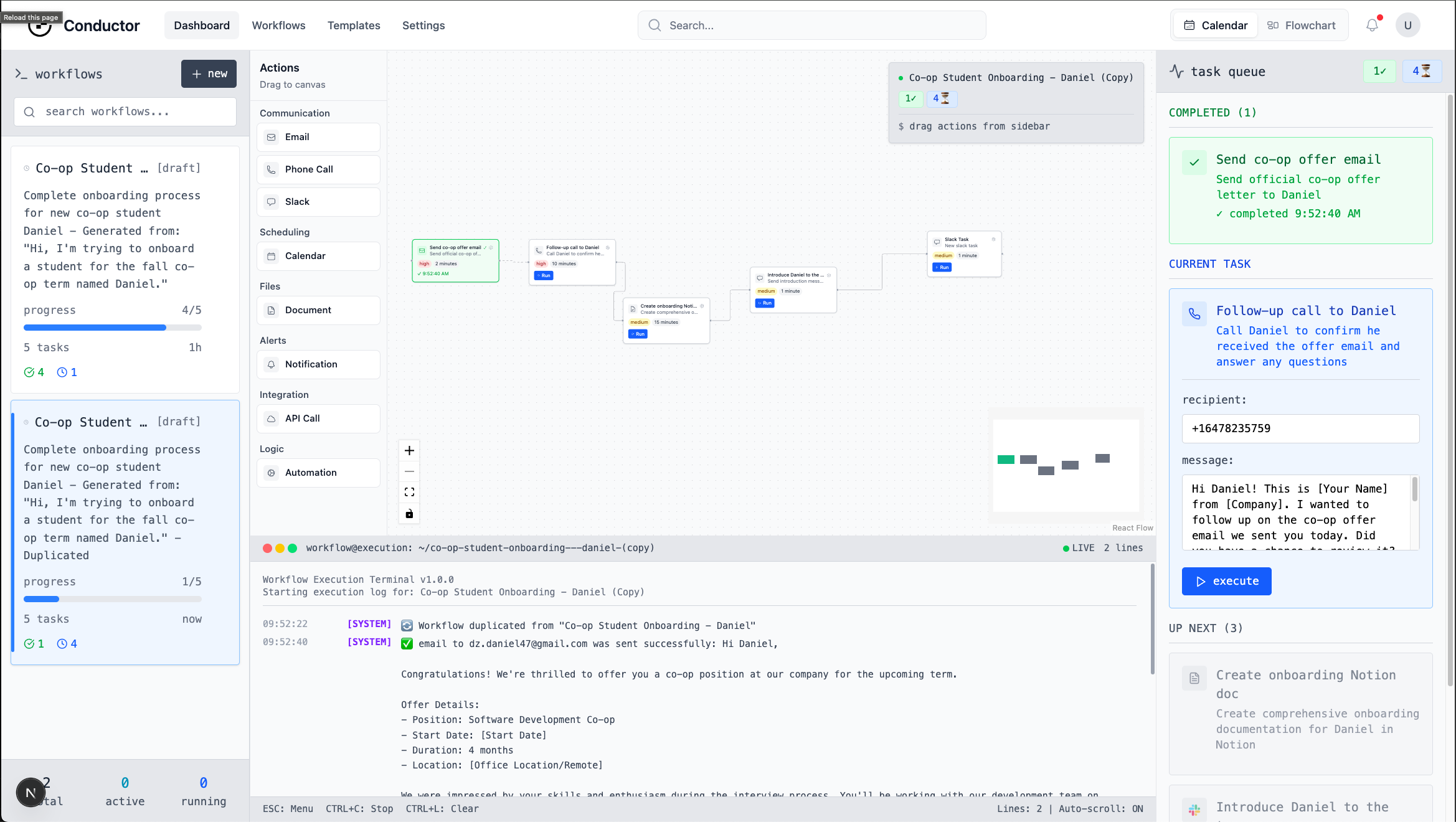Show completed tasks badge in task queue
Viewport: 1456px width, 822px height.
coord(1379,72)
